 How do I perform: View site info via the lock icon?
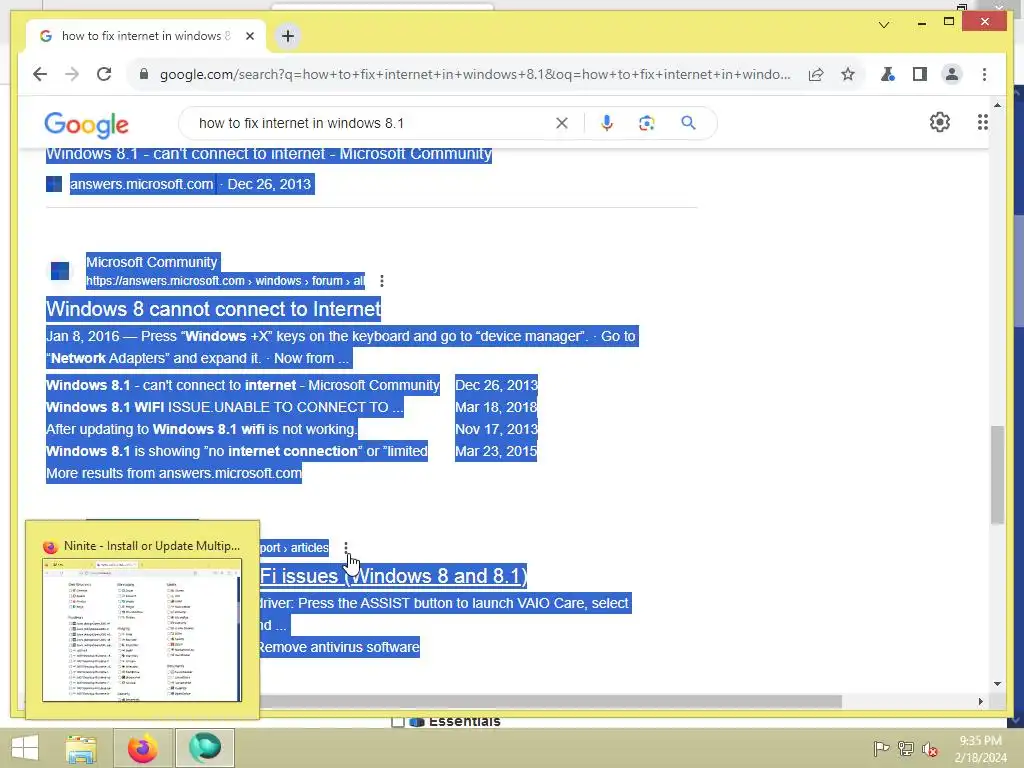tap(144, 74)
